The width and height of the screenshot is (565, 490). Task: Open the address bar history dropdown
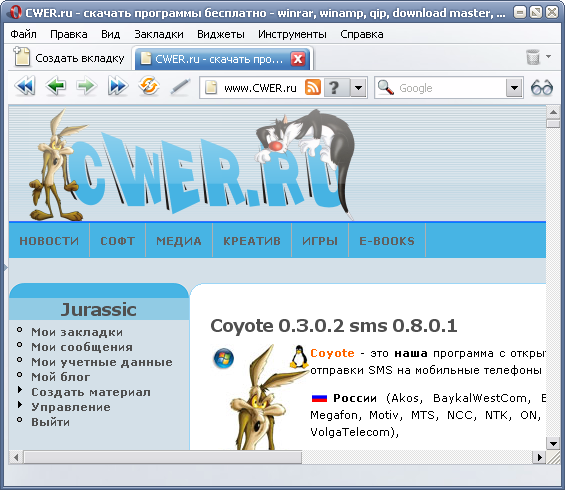(x=359, y=88)
